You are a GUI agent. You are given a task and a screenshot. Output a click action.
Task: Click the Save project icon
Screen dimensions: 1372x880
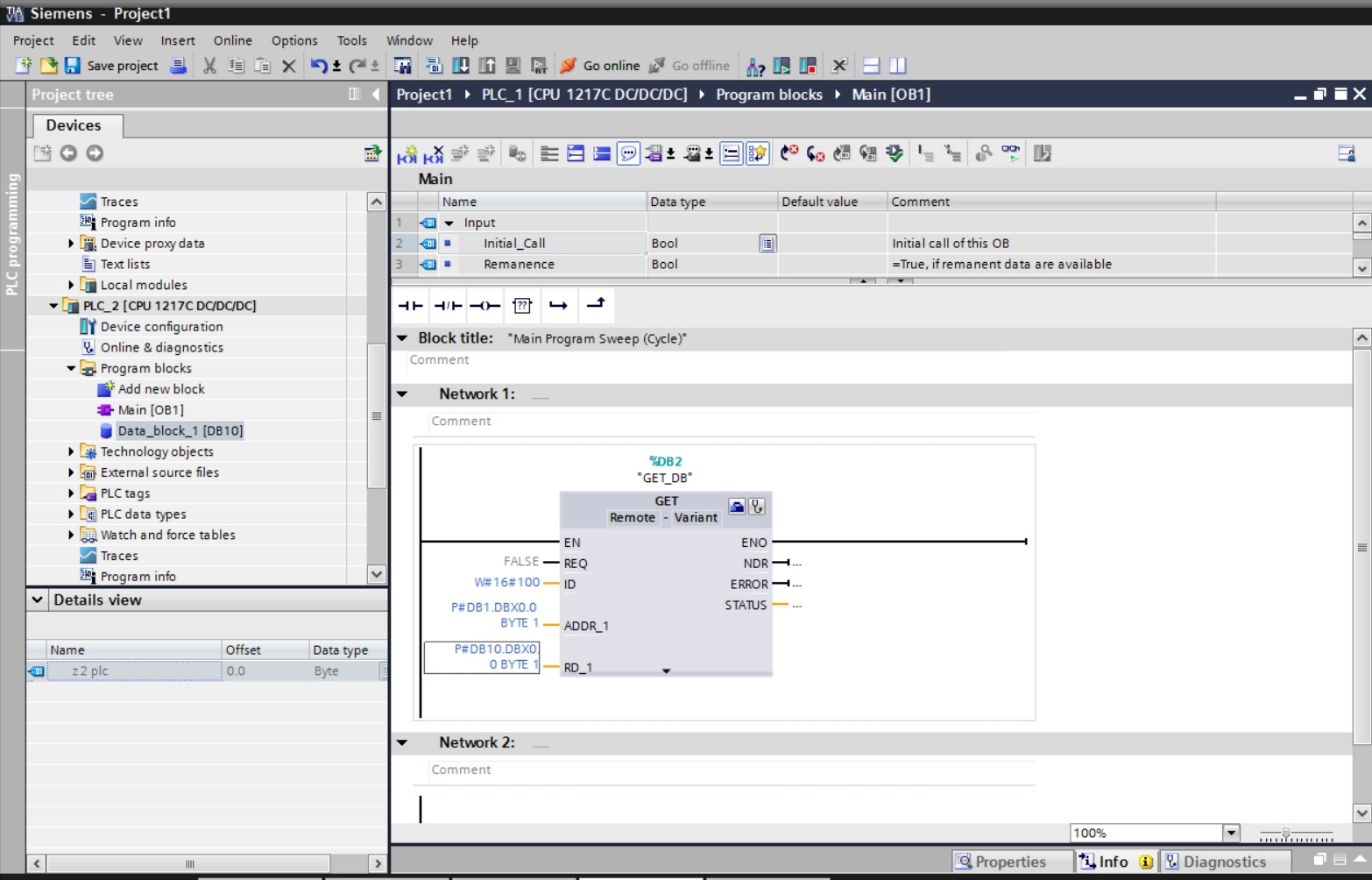coord(73,66)
